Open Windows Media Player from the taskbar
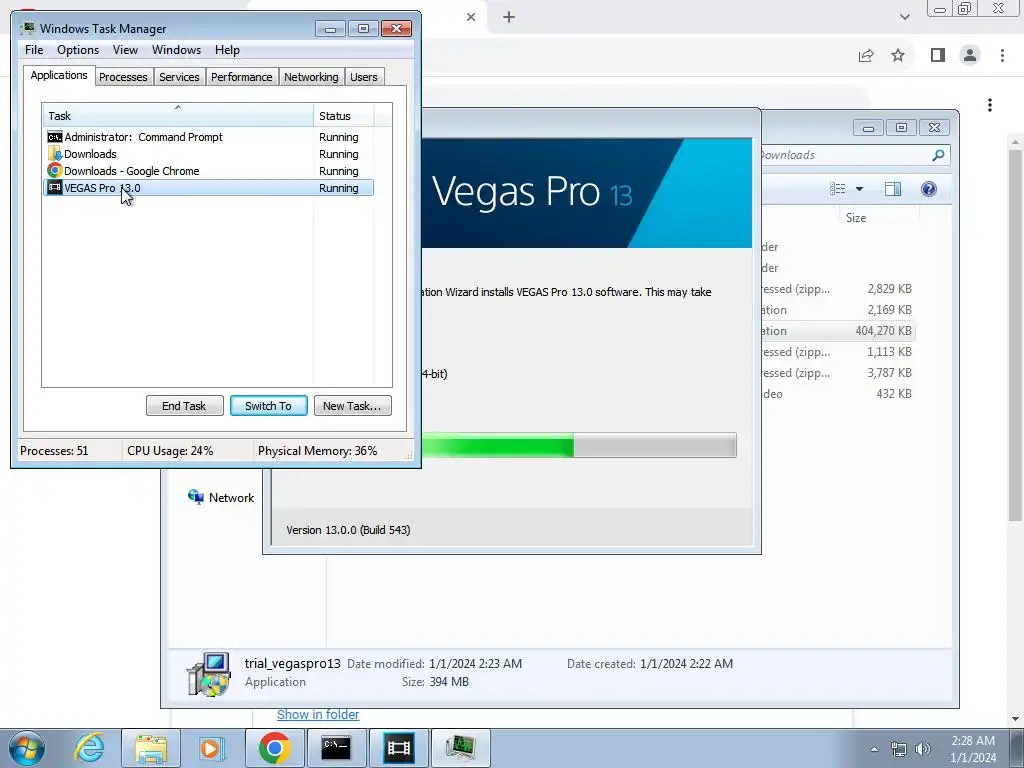The height and width of the screenshot is (768, 1024). coord(210,748)
